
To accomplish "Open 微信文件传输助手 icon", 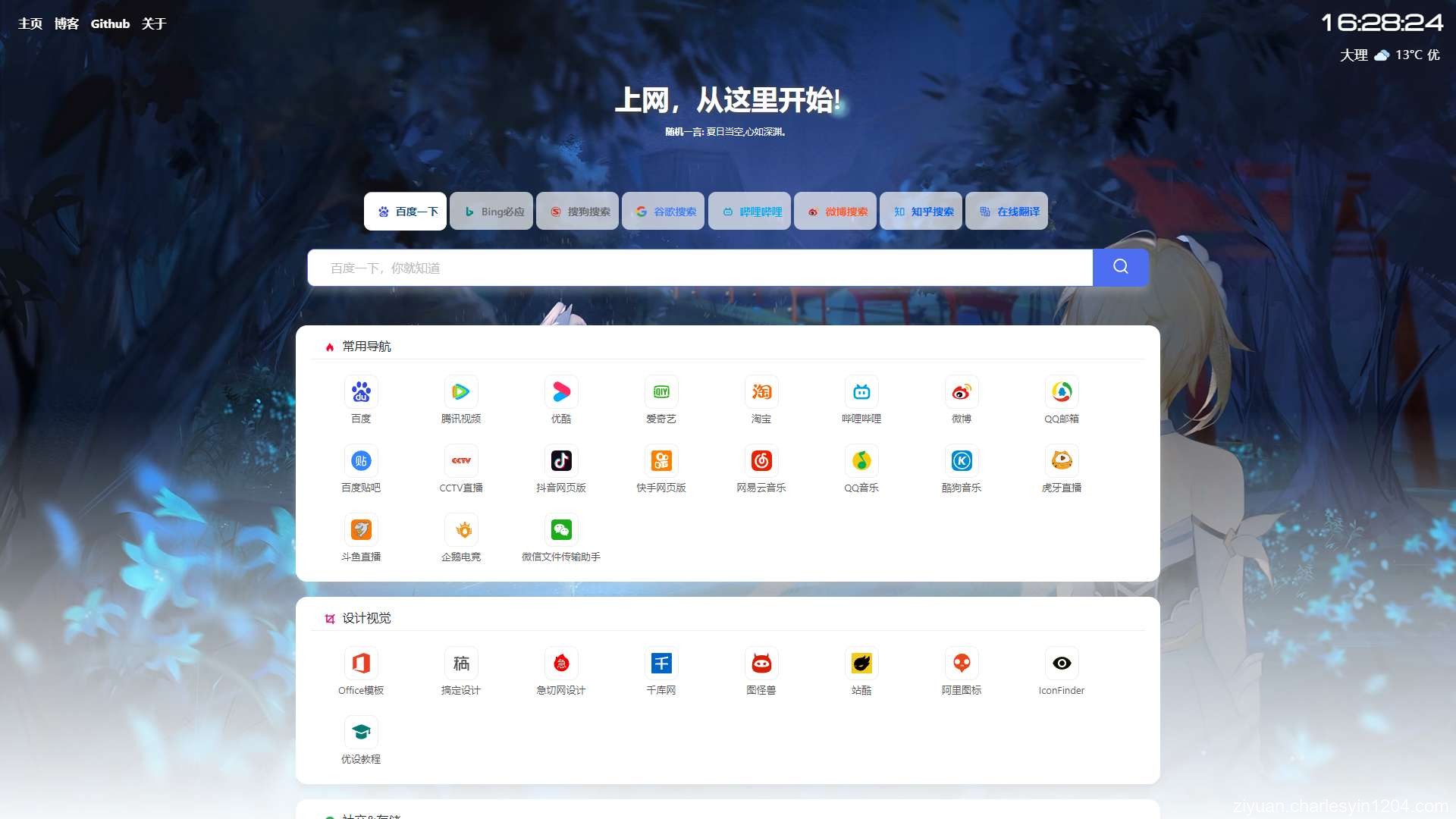I will point(561,529).
